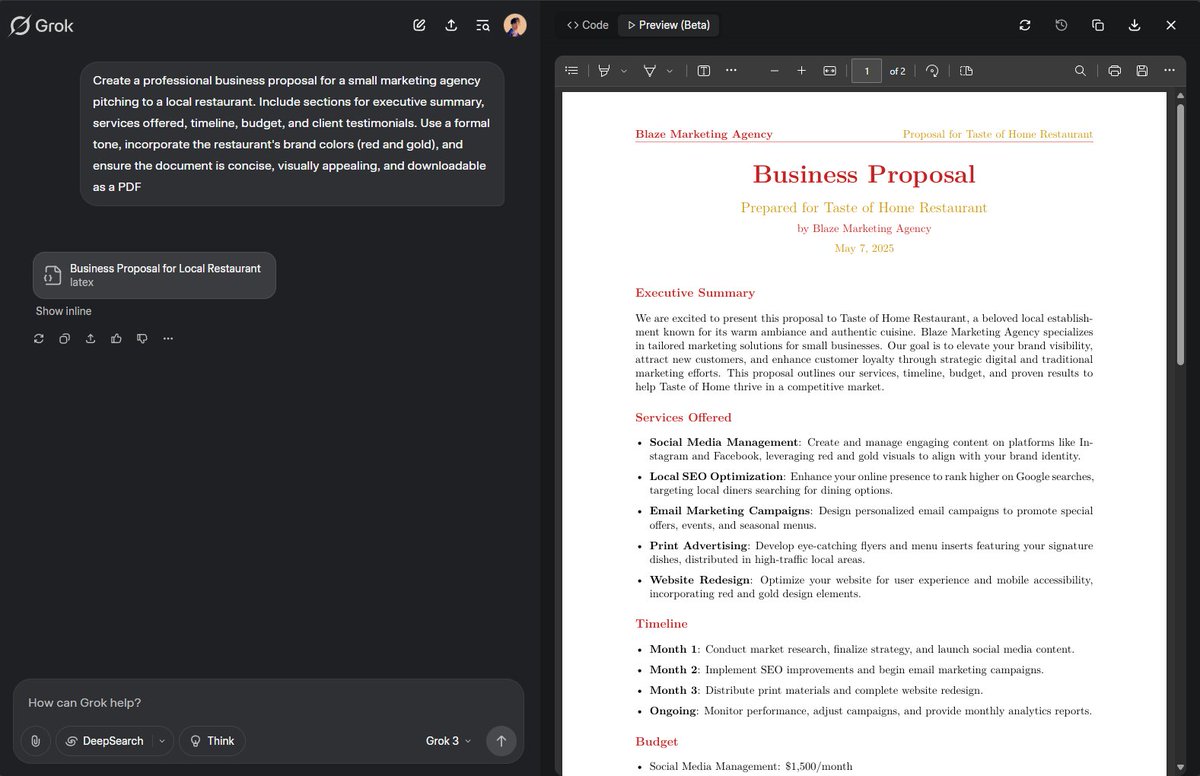Print the PDF document
This screenshot has width=1200, height=776.
pyautogui.click(x=1114, y=70)
